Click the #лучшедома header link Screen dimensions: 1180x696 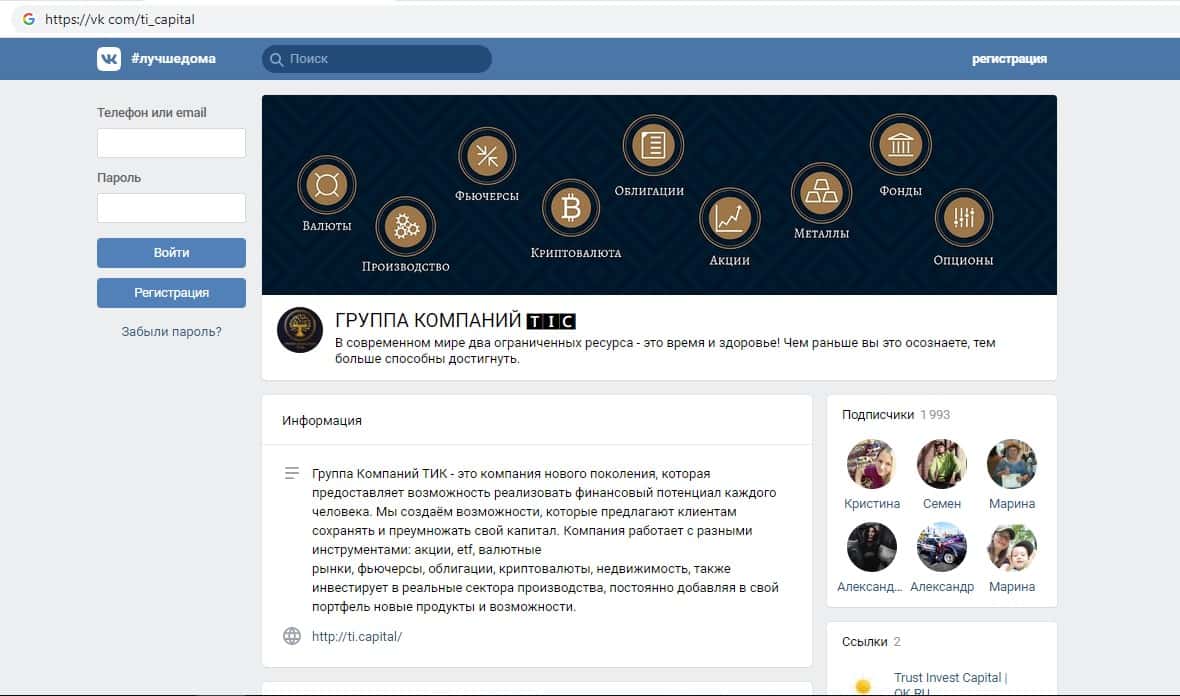click(x=173, y=59)
